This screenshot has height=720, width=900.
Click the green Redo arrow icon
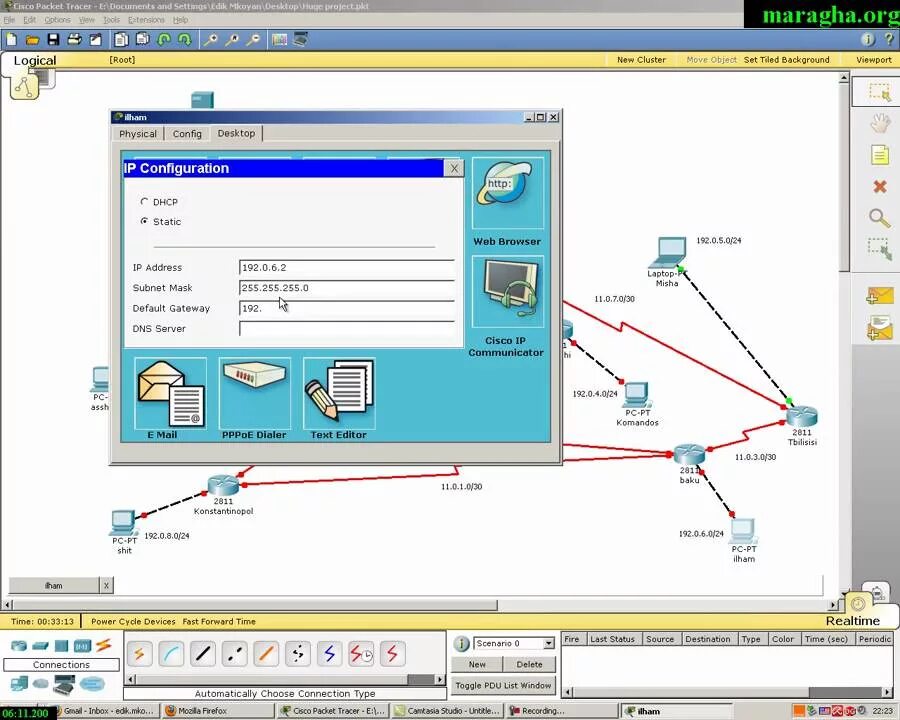pyautogui.click(x=185, y=40)
